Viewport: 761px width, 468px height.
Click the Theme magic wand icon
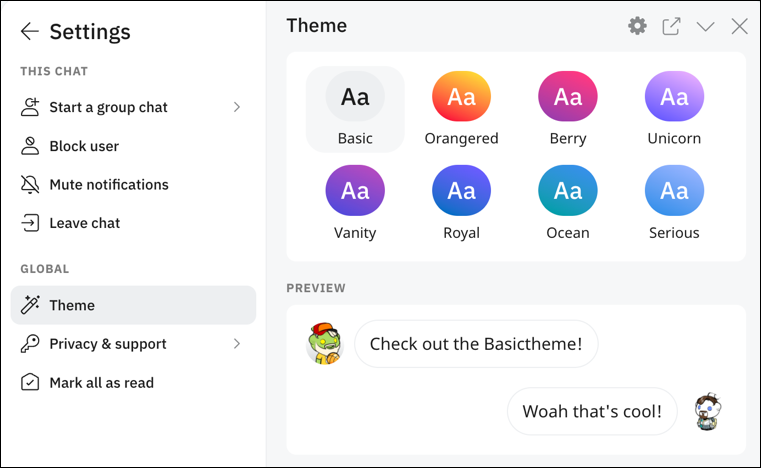pyautogui.click(x=30, y=305)
